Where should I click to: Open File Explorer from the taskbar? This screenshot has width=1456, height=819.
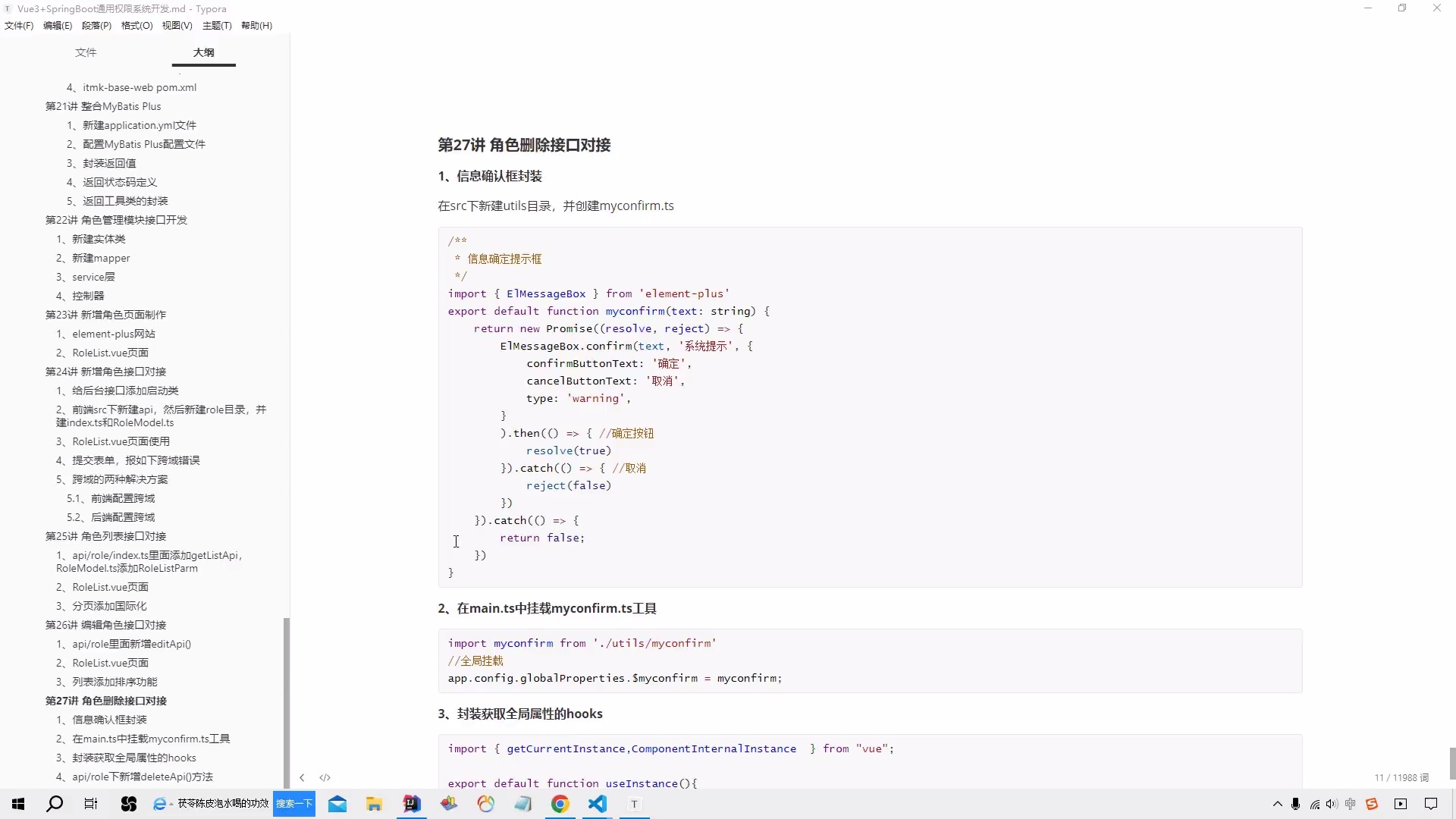pyautogui.click(x=374, y=804)
